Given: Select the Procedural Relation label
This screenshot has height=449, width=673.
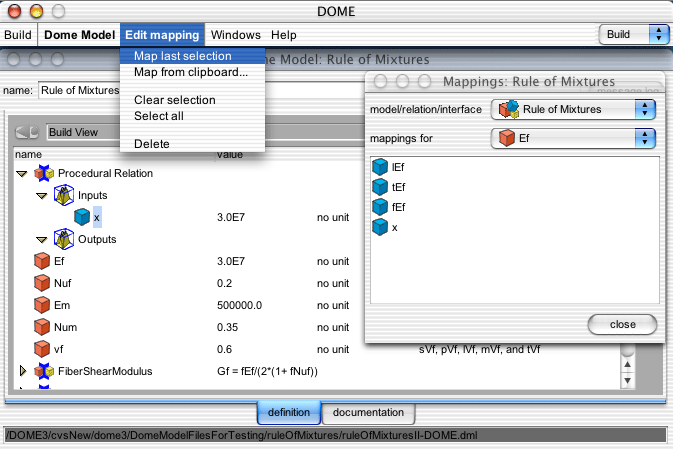Looking at the screenshot, I should [106, 173].
